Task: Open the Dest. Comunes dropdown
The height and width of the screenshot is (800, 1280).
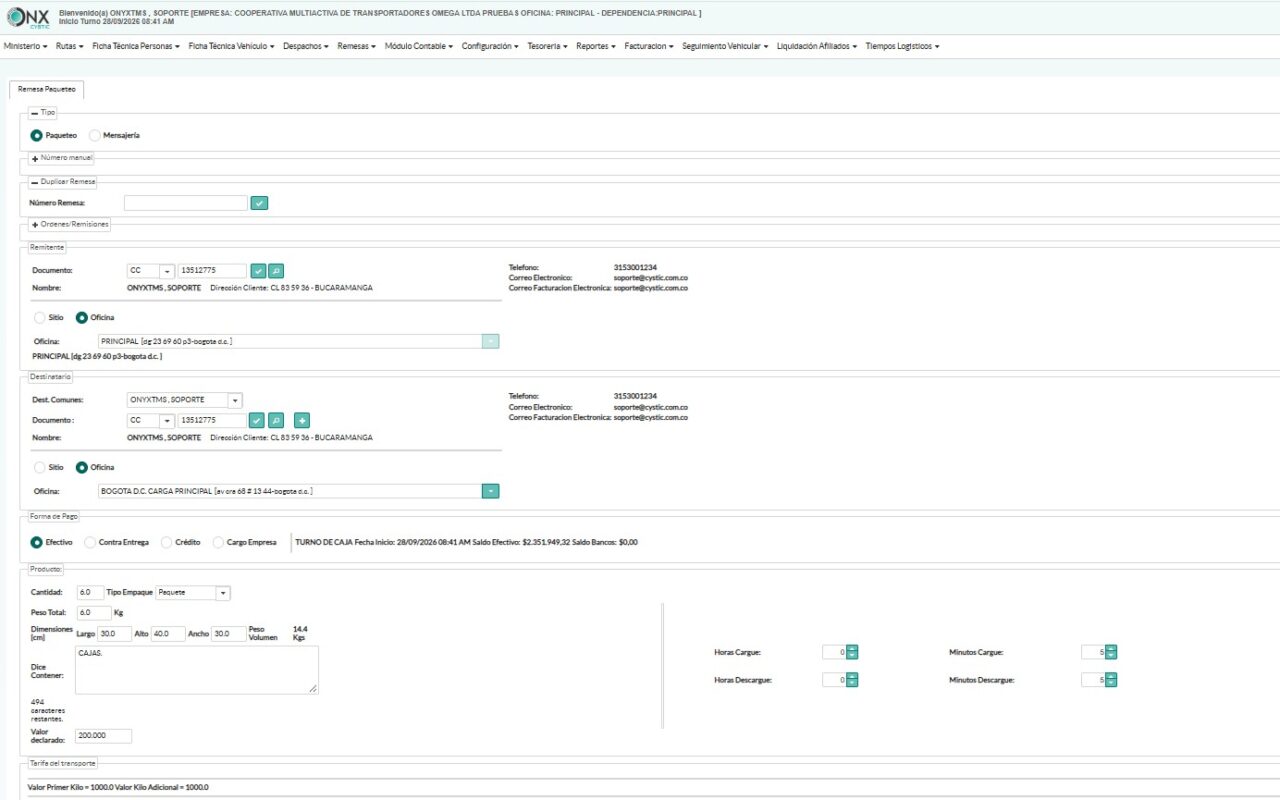Action: coord(235,400)
